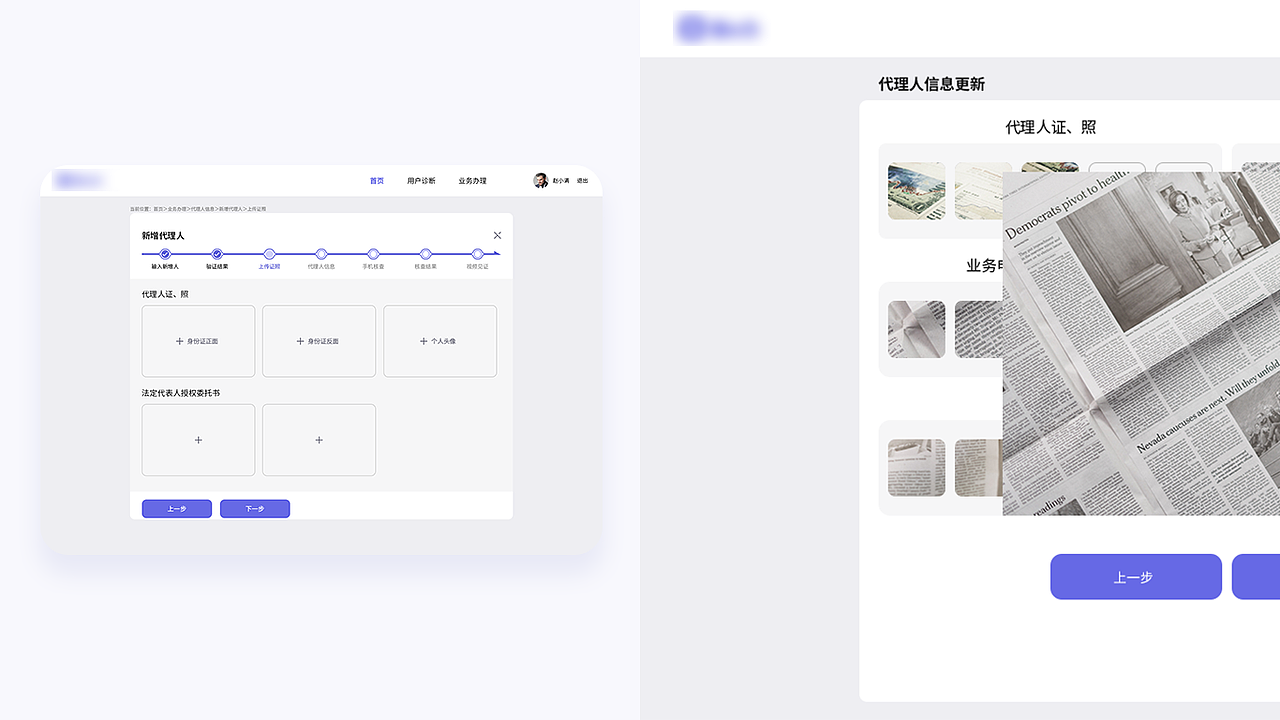The height and width of the screenshot is (720, 1280).
Task: Click first thumbnail under 代理人证、照 right panel
Action: tap(915, 190)
